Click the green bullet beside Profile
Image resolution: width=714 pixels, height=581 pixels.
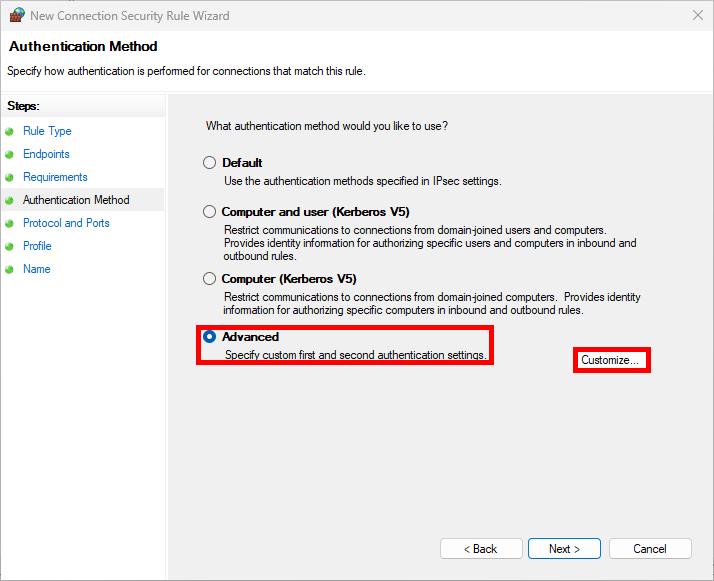(x=10, y=246)
